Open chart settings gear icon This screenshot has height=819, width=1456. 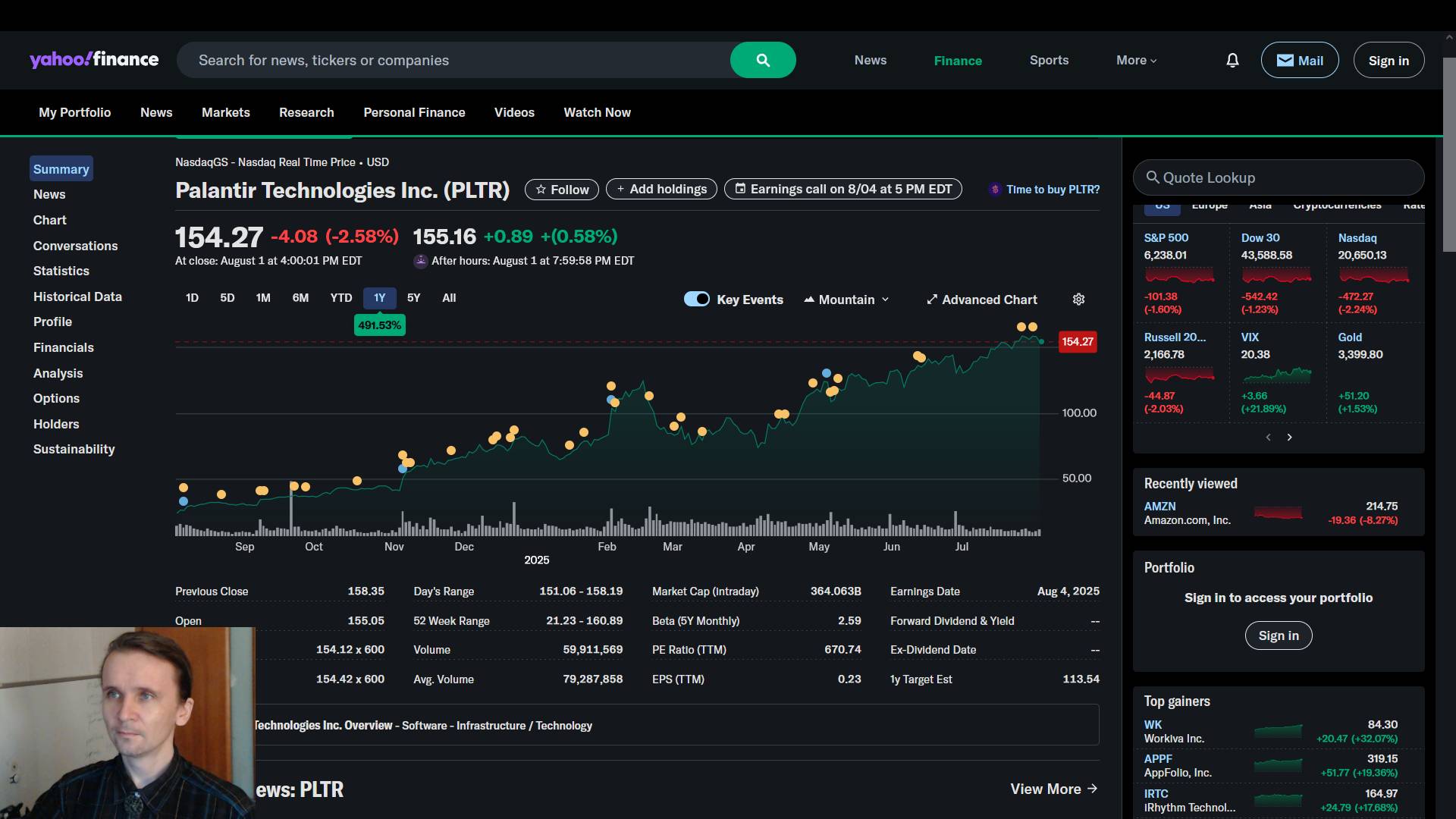click(1078, 300)
